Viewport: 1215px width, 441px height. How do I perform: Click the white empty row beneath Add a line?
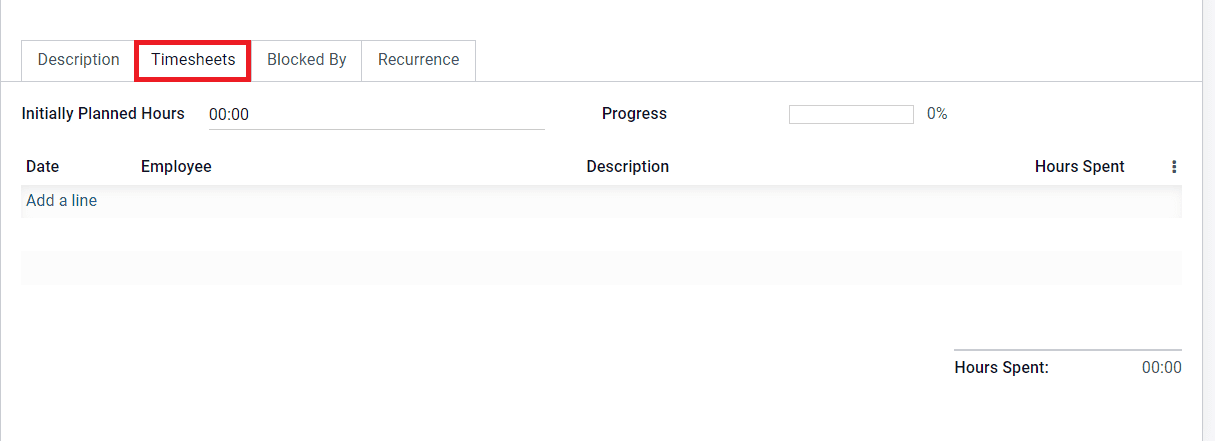(x=602, y=234)
